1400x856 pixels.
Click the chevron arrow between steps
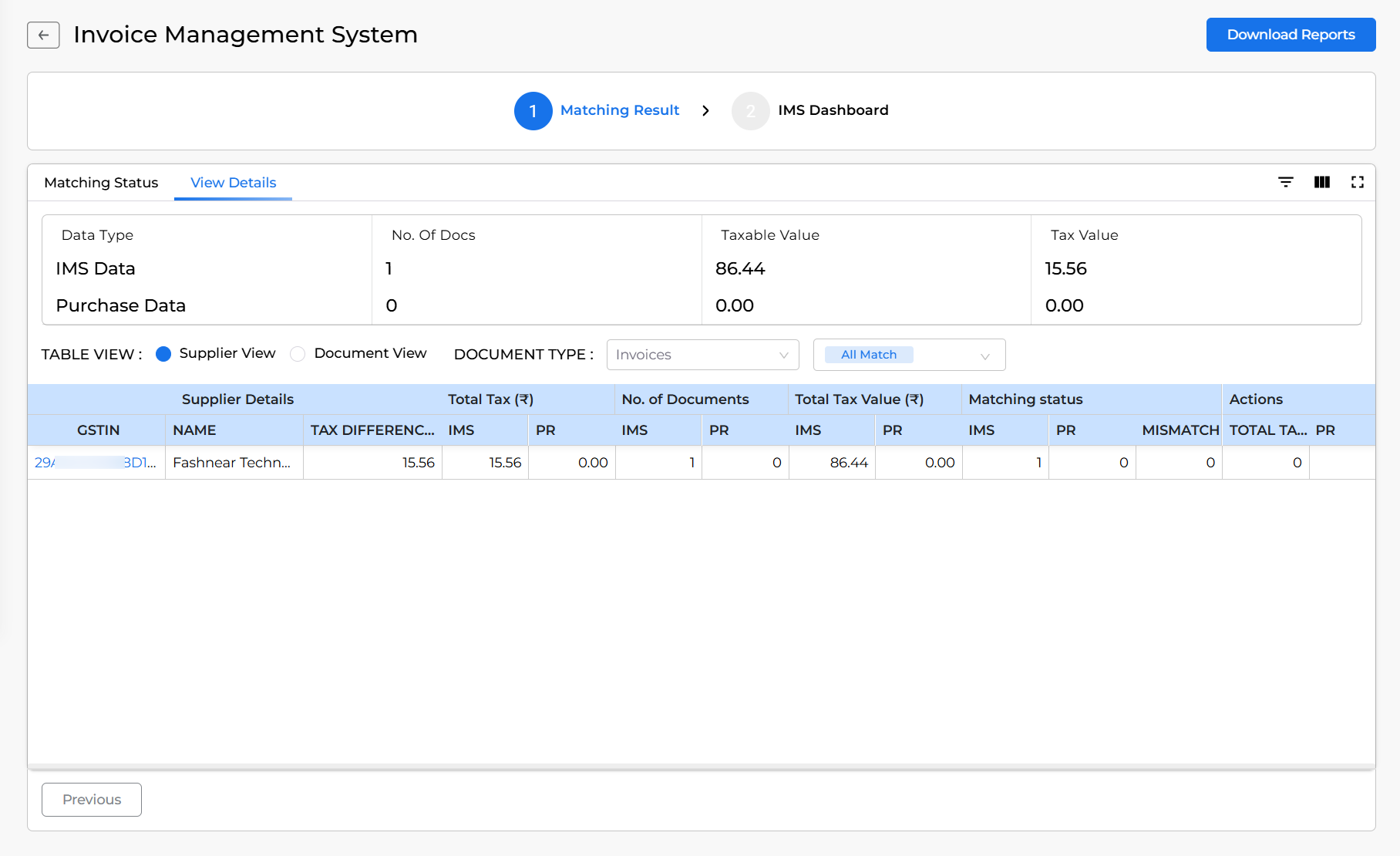pos(705,111)
